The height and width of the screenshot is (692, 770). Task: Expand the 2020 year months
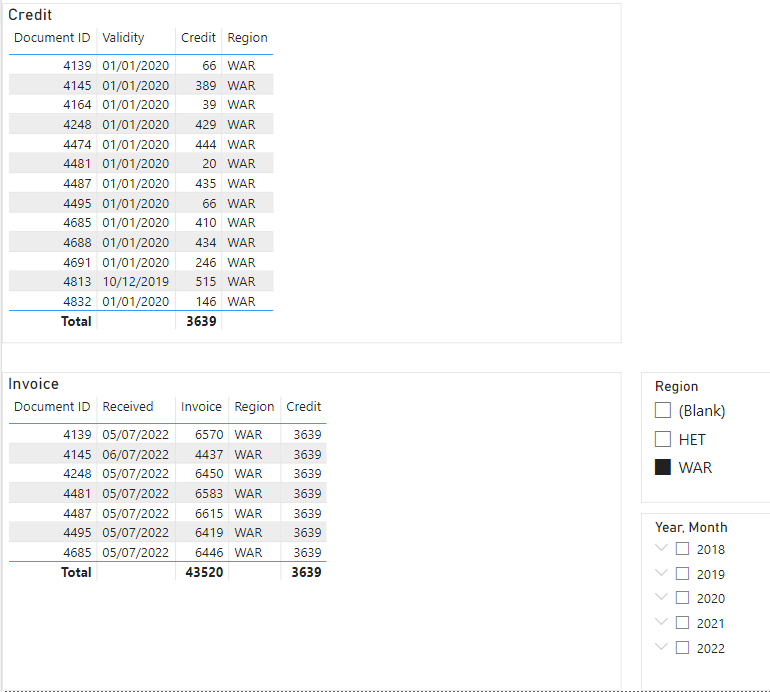point(661,597)
